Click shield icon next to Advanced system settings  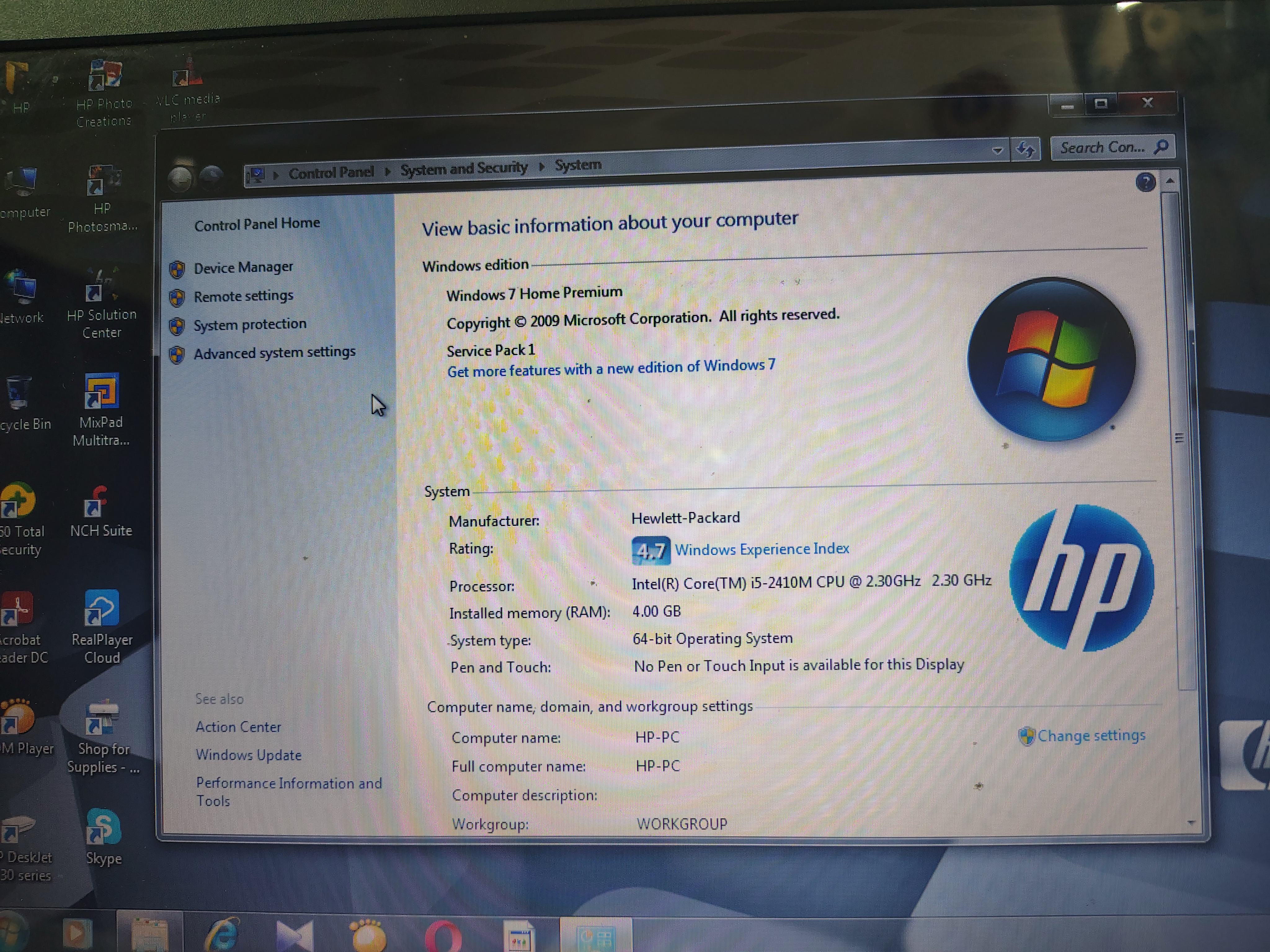177,355
